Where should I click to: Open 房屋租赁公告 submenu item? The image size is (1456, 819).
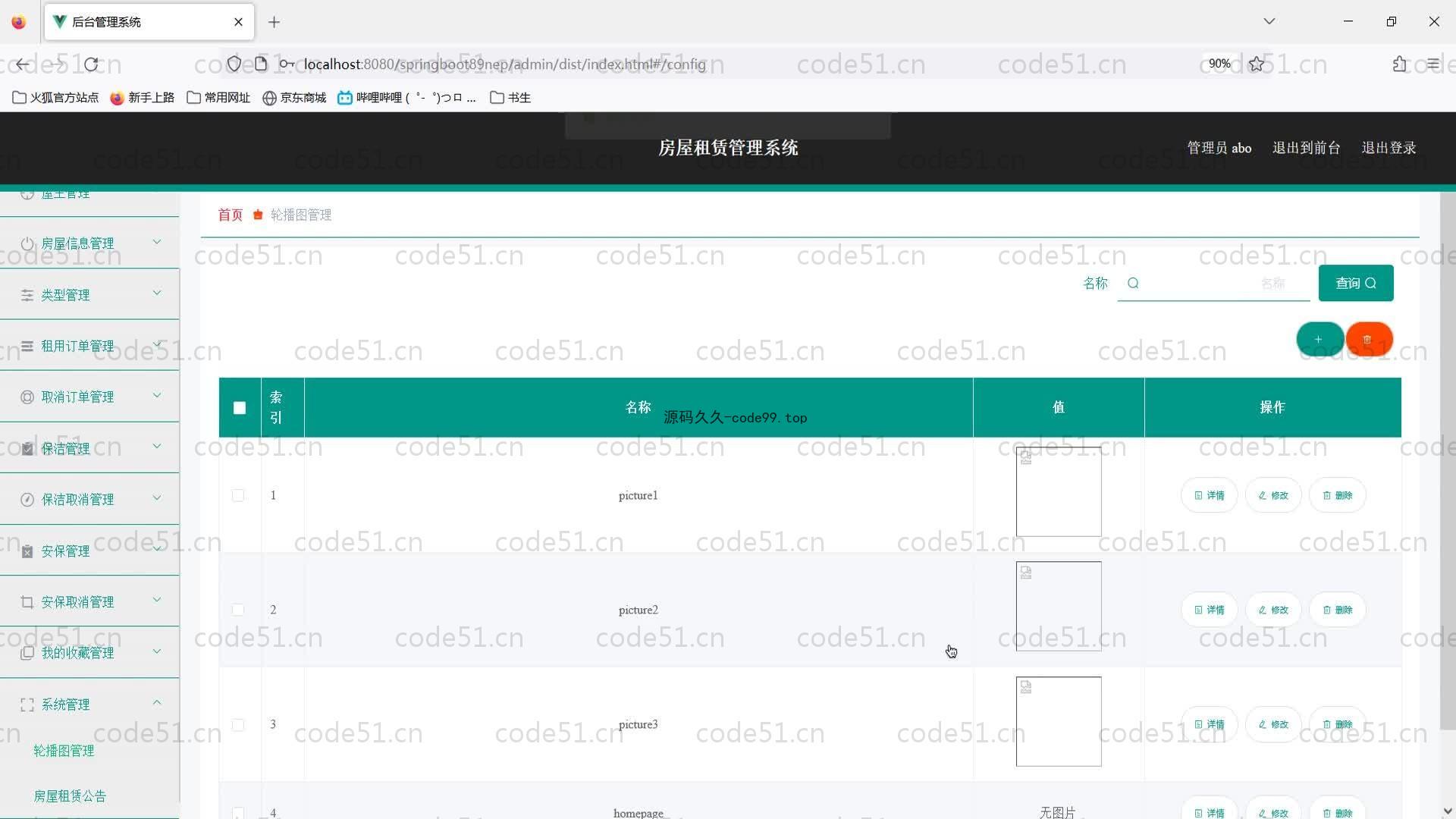pyautogui.click(x=70, y=796)
